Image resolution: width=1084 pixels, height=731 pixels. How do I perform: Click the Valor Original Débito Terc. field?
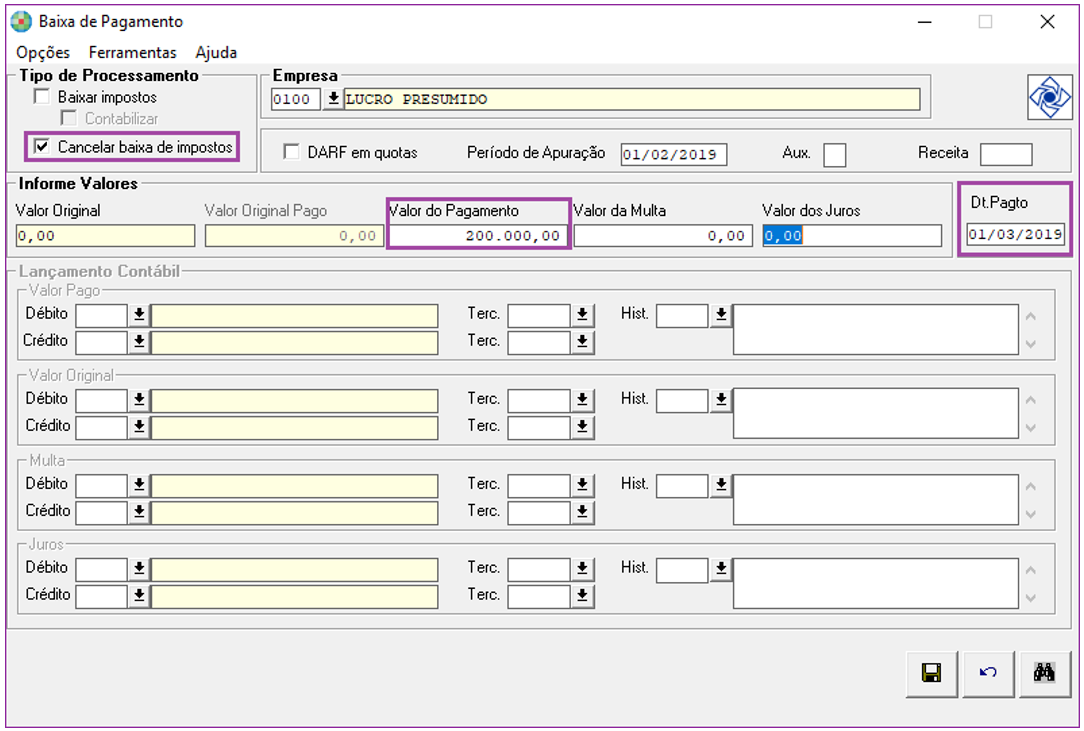(x=539, y=400)
